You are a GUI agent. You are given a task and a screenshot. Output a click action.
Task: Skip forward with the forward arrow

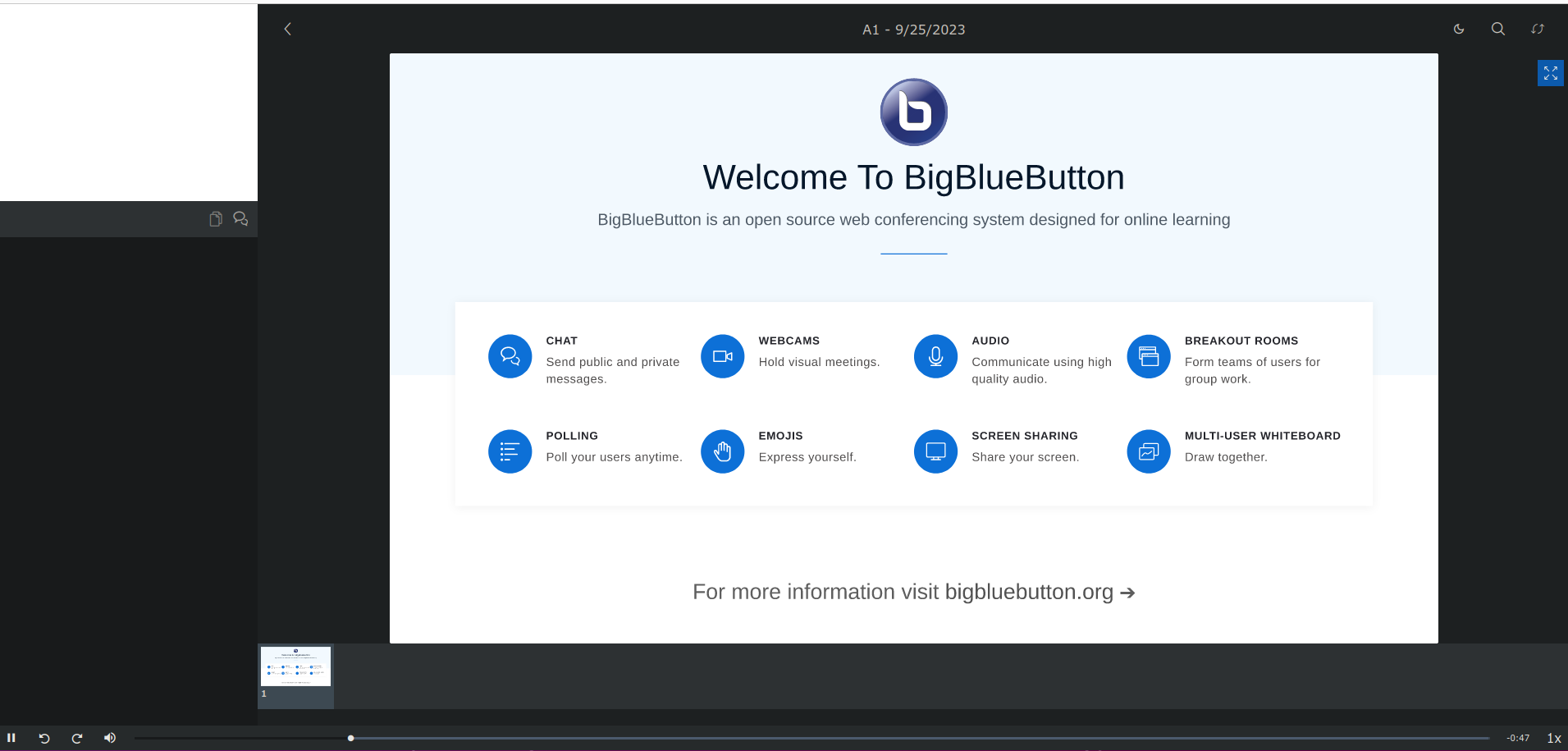click(x=77, y=738)
